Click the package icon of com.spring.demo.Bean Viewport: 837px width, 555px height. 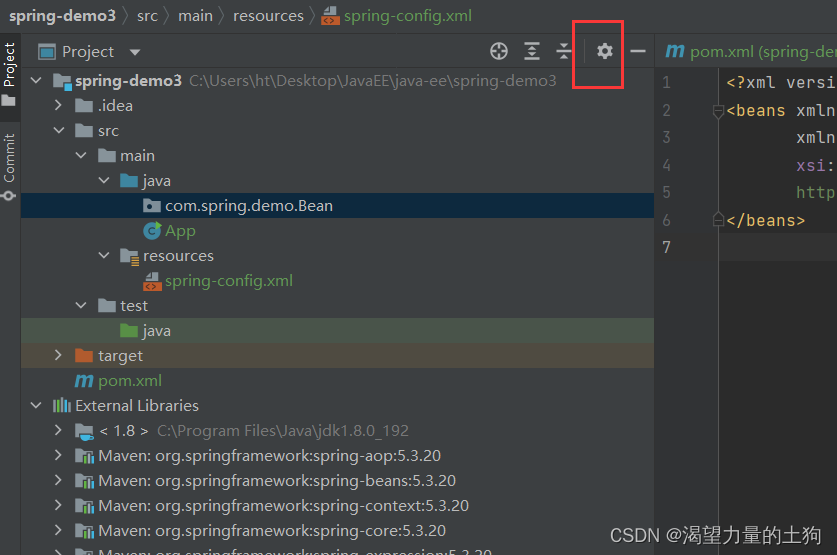tap(152, 205)
